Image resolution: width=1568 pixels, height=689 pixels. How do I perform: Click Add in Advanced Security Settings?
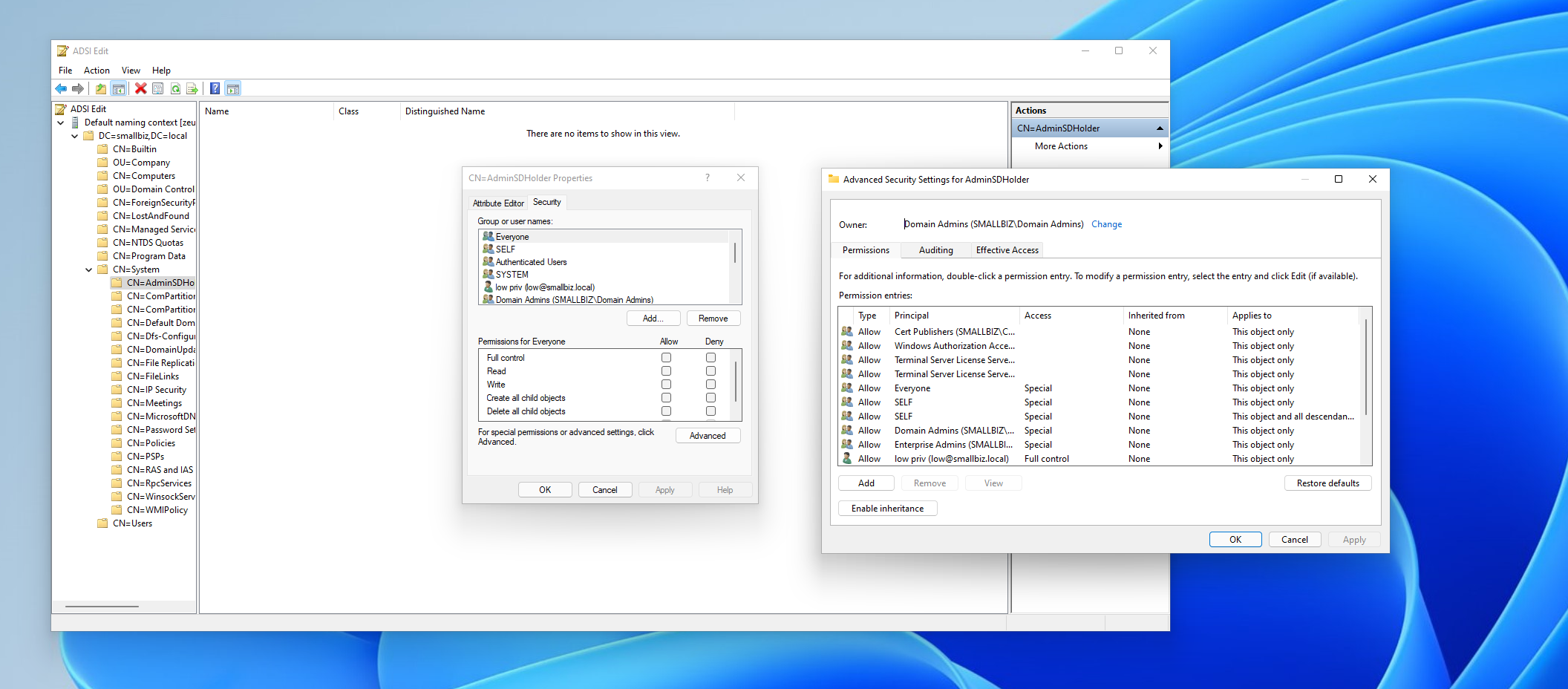click(866, 483)
